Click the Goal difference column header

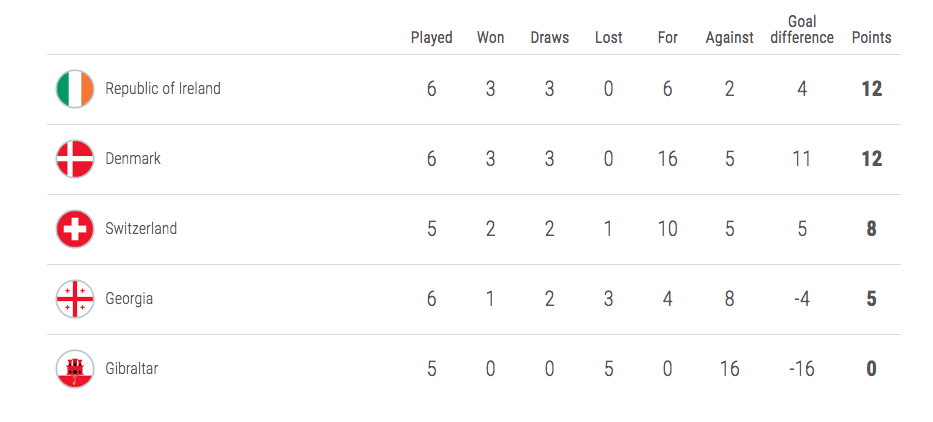[802, 30]
